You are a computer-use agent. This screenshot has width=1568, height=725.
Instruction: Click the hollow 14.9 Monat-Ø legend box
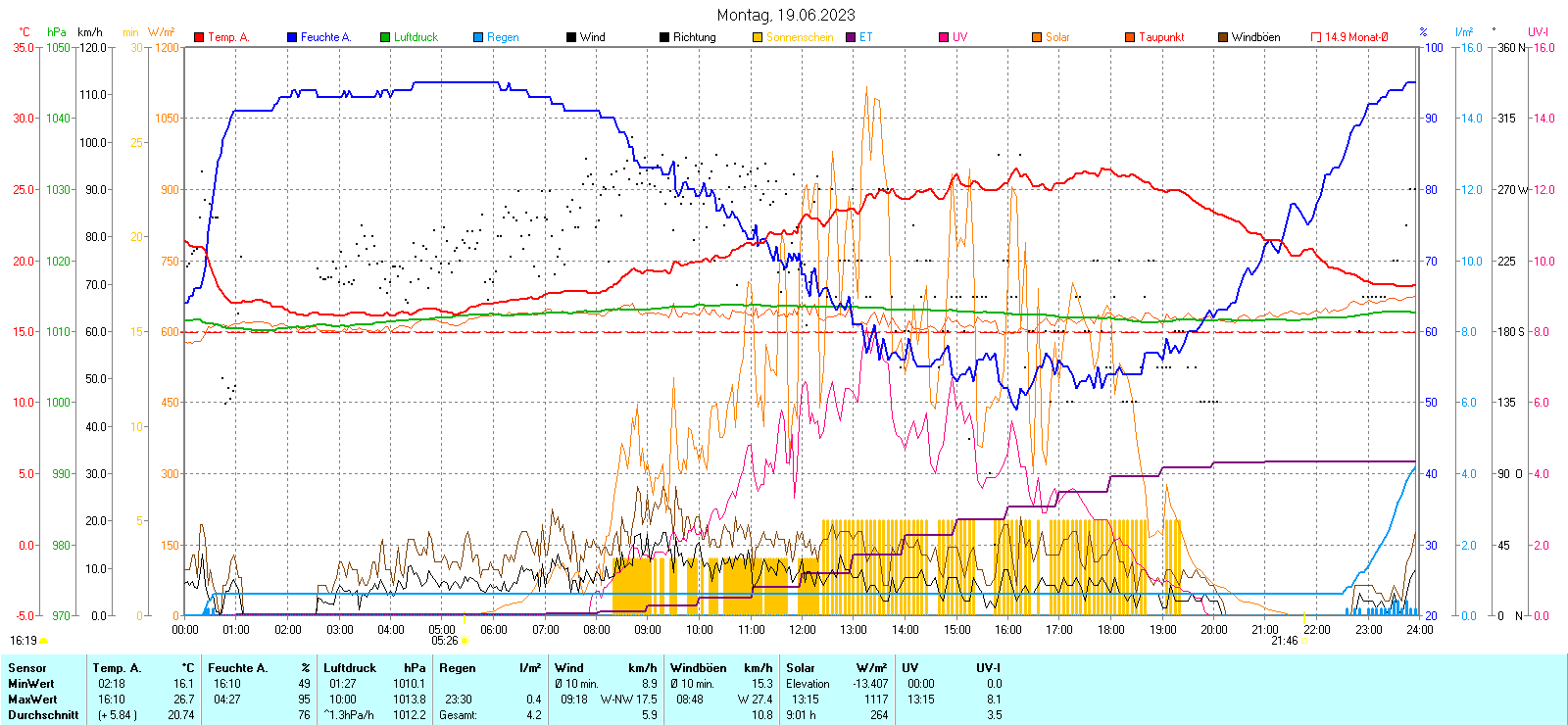[x=1316, y=37]
